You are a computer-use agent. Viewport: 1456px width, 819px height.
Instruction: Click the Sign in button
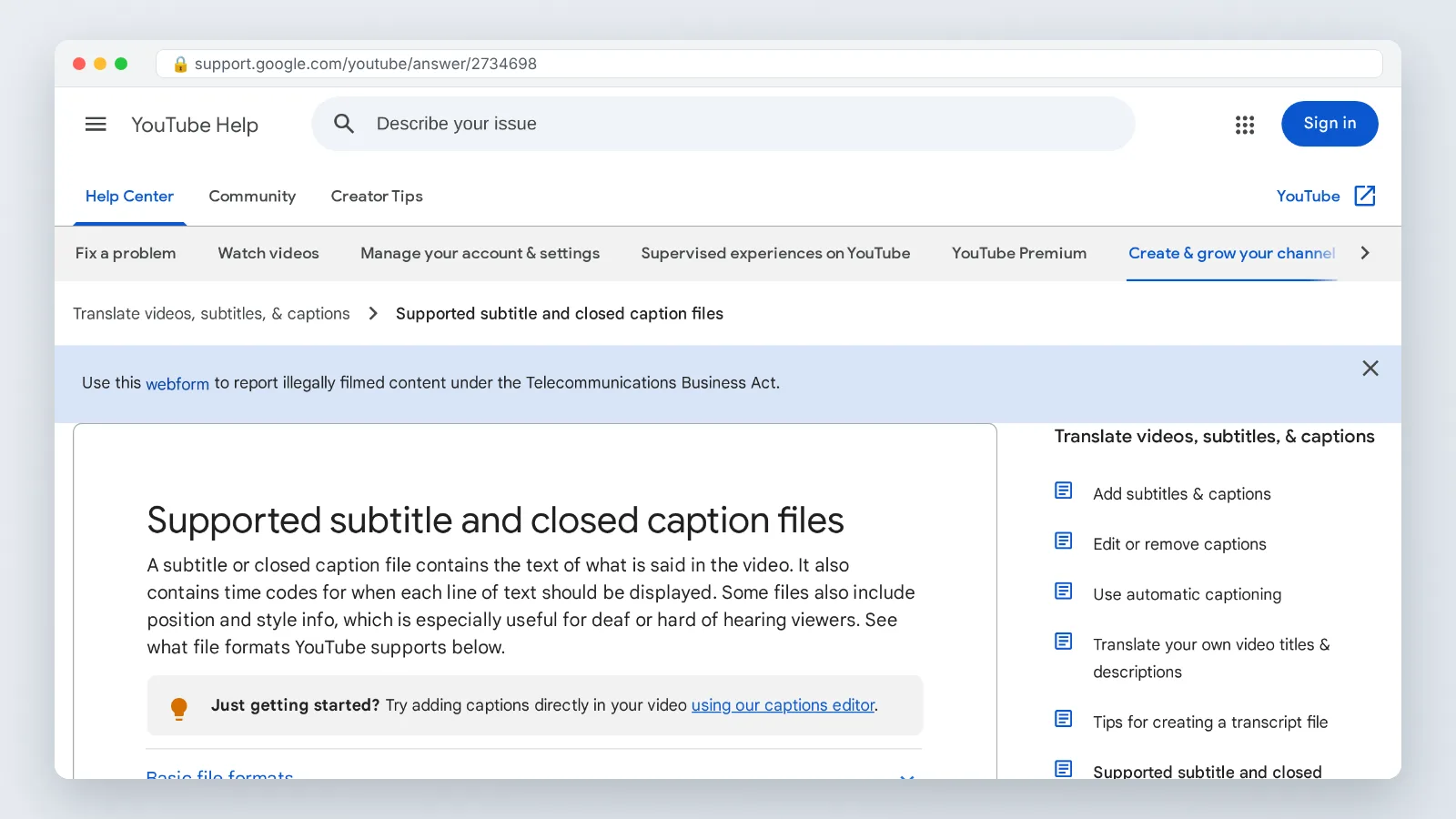[x=1330, y=124]
